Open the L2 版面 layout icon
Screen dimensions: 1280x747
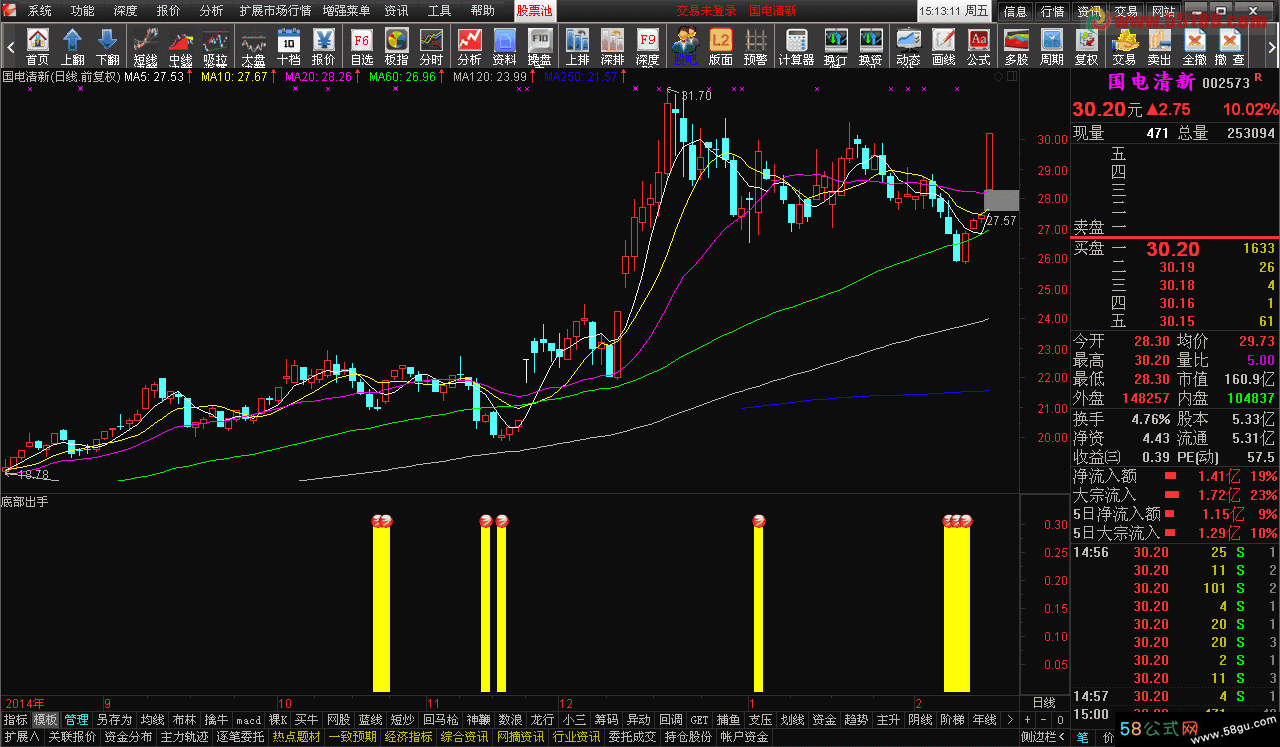tap(720, 46)
